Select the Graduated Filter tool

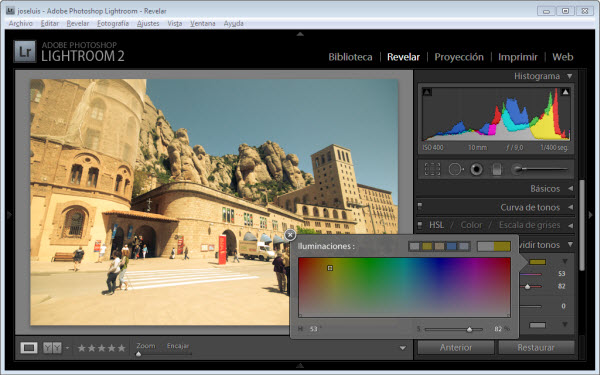pos(497,169)
